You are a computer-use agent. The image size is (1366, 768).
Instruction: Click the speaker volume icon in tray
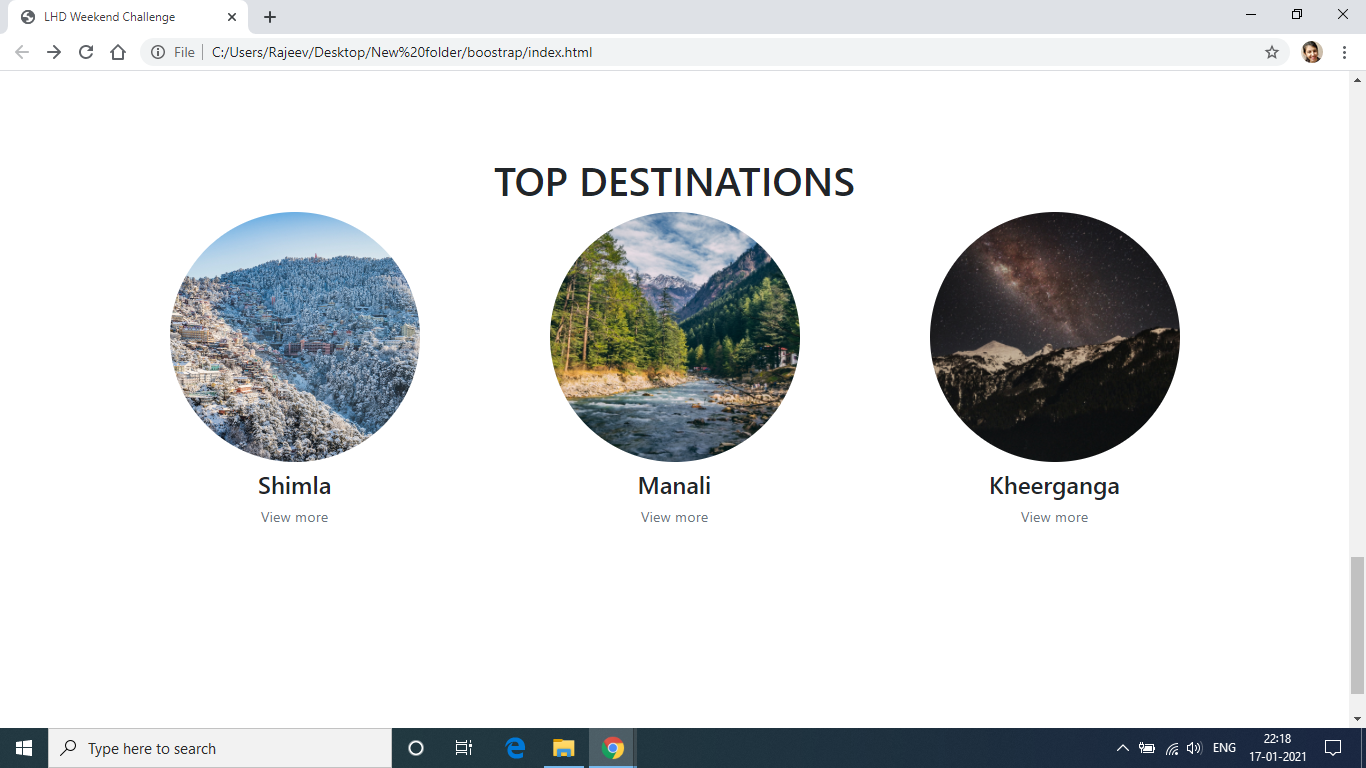pyautogui.click(x=1194, y=748)
